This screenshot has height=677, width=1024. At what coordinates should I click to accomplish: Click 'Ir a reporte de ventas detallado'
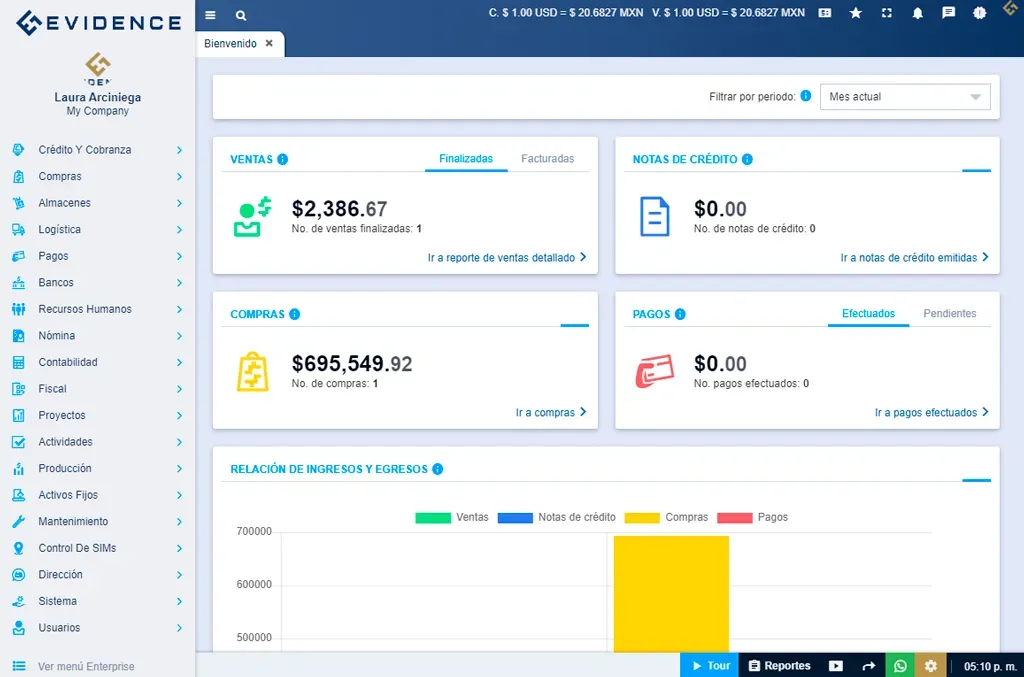point(510,257)
